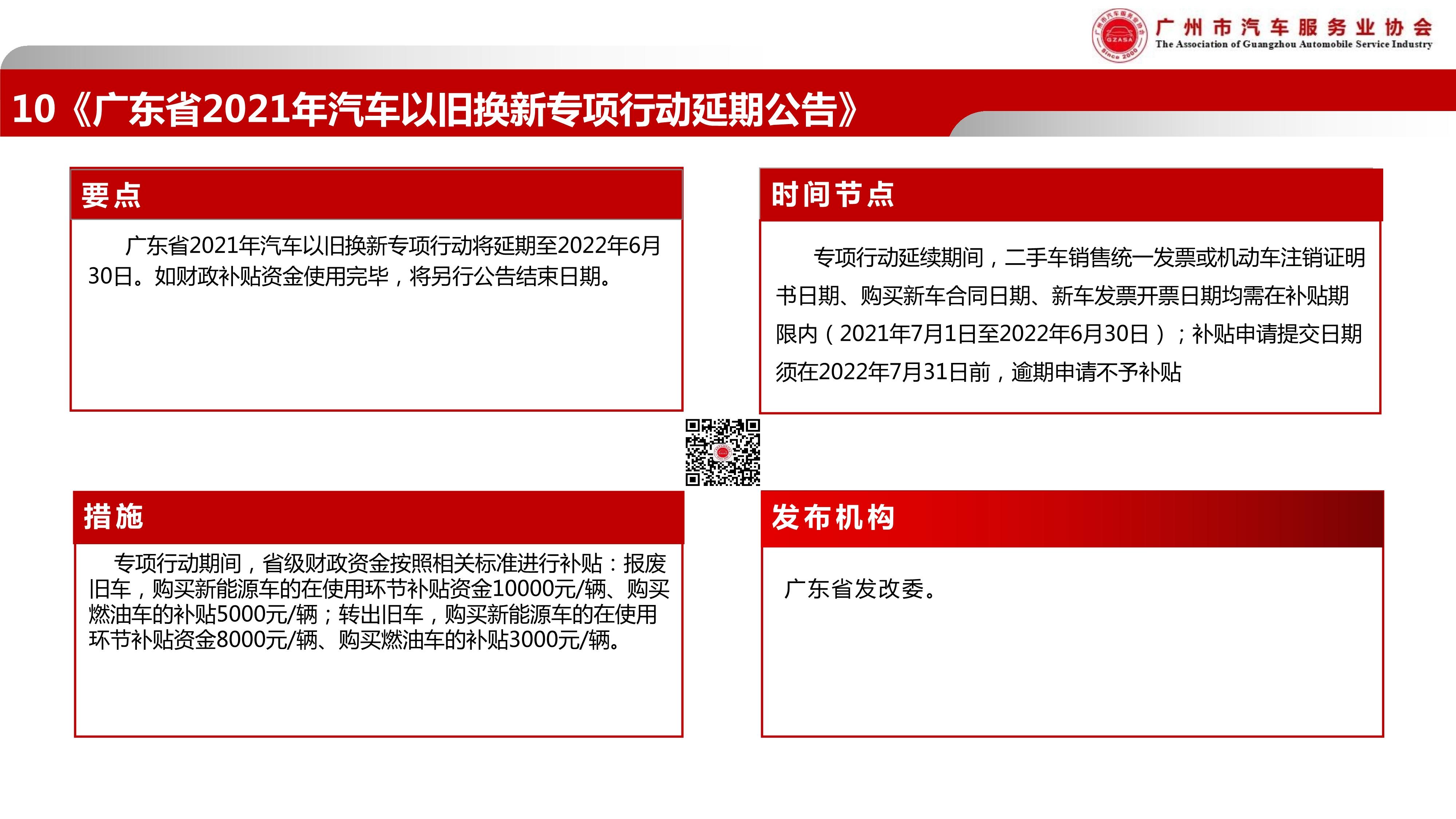Screen dimensions: 1456x819
Task: Click the 措施 section header
Action: pos(379,517)
